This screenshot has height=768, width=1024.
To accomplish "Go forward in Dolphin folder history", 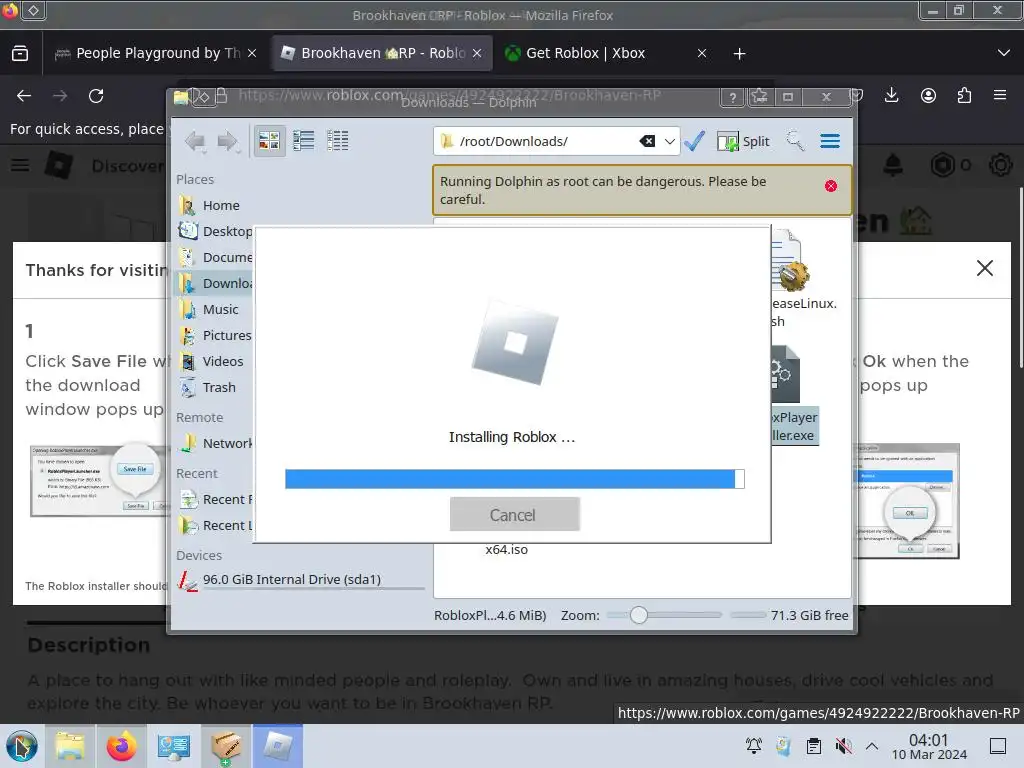I will pos(227,141).
